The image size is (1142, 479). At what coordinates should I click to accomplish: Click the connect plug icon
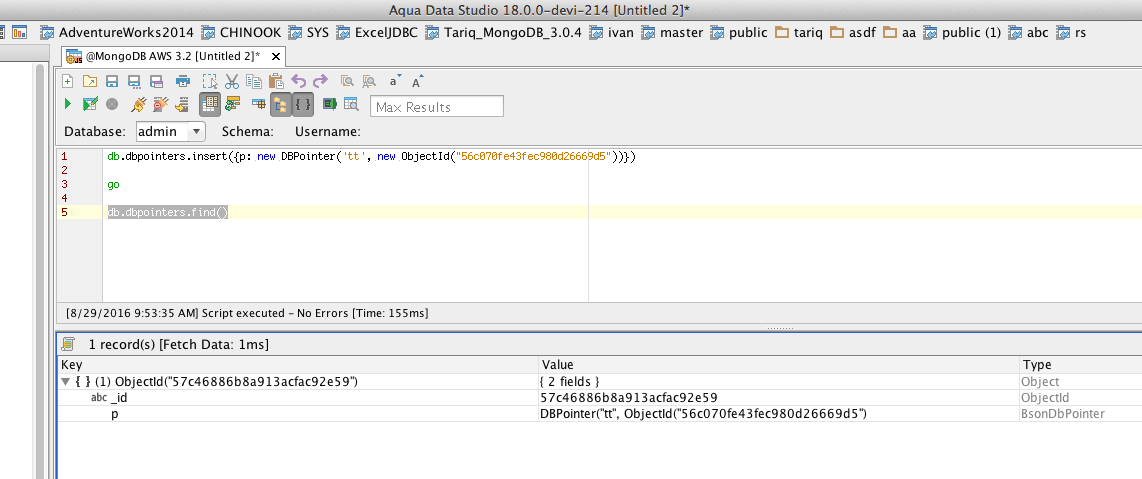tap(138, 104)
